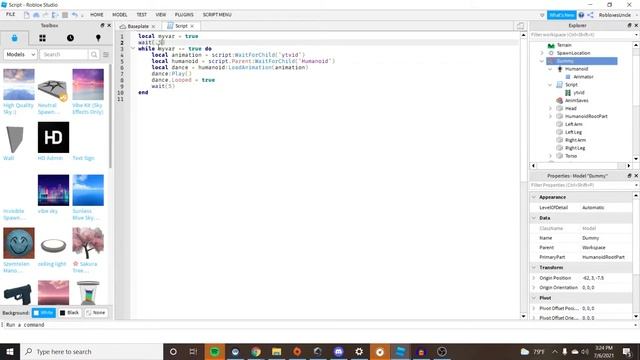Click the help question mark icon
640x360 pixels.
581,15
